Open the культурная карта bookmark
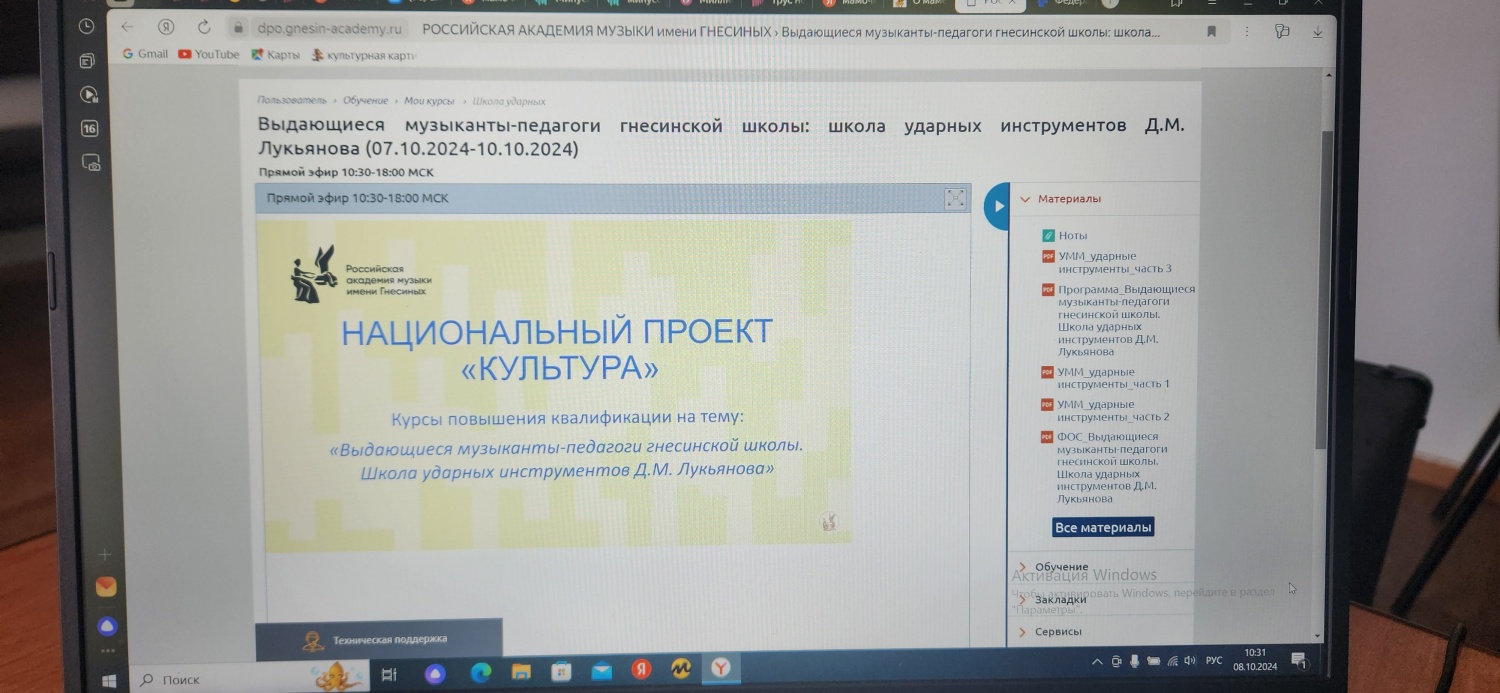Viewport: 1500px width, 693px height. (x=364, y=56)
